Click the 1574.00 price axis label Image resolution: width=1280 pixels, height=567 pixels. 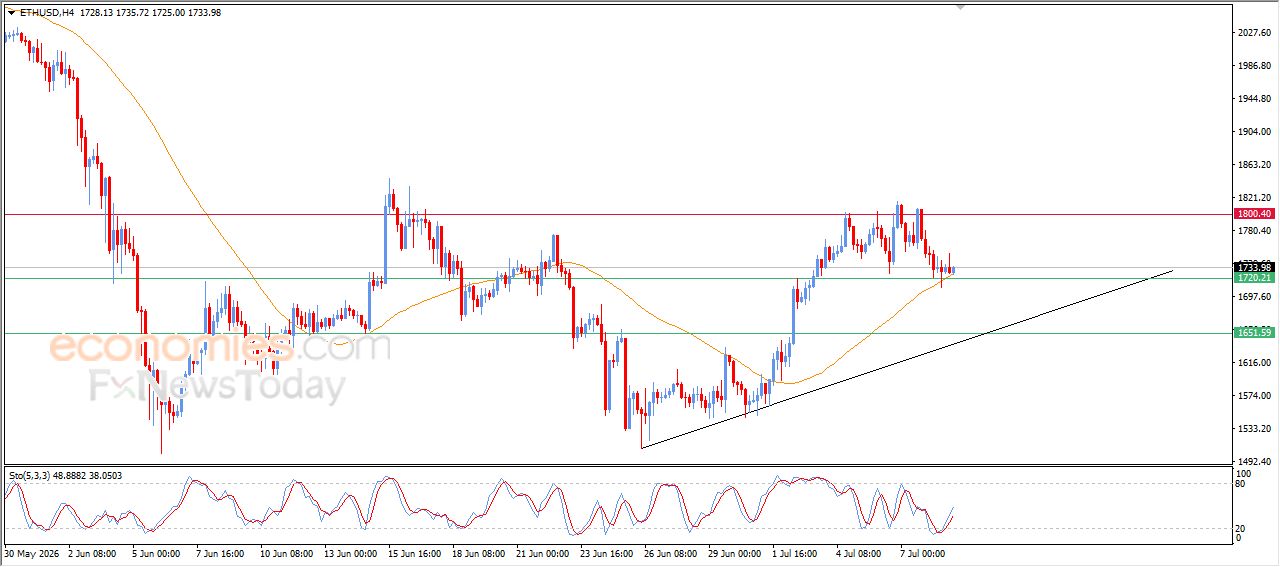coord(1256,396)
